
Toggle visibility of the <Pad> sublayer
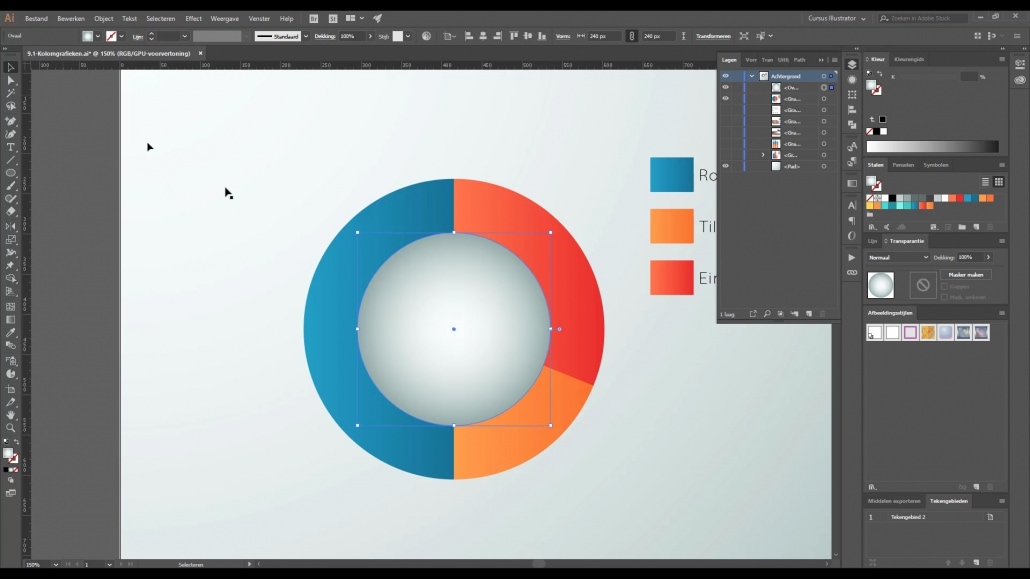(727, 166)
